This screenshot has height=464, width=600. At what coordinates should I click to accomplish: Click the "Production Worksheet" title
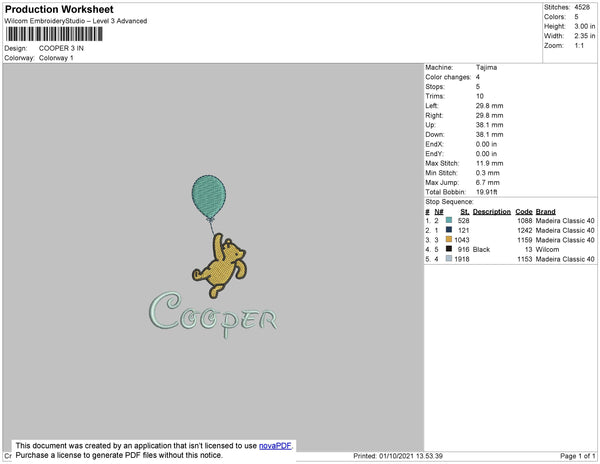[x=59, y=9]
